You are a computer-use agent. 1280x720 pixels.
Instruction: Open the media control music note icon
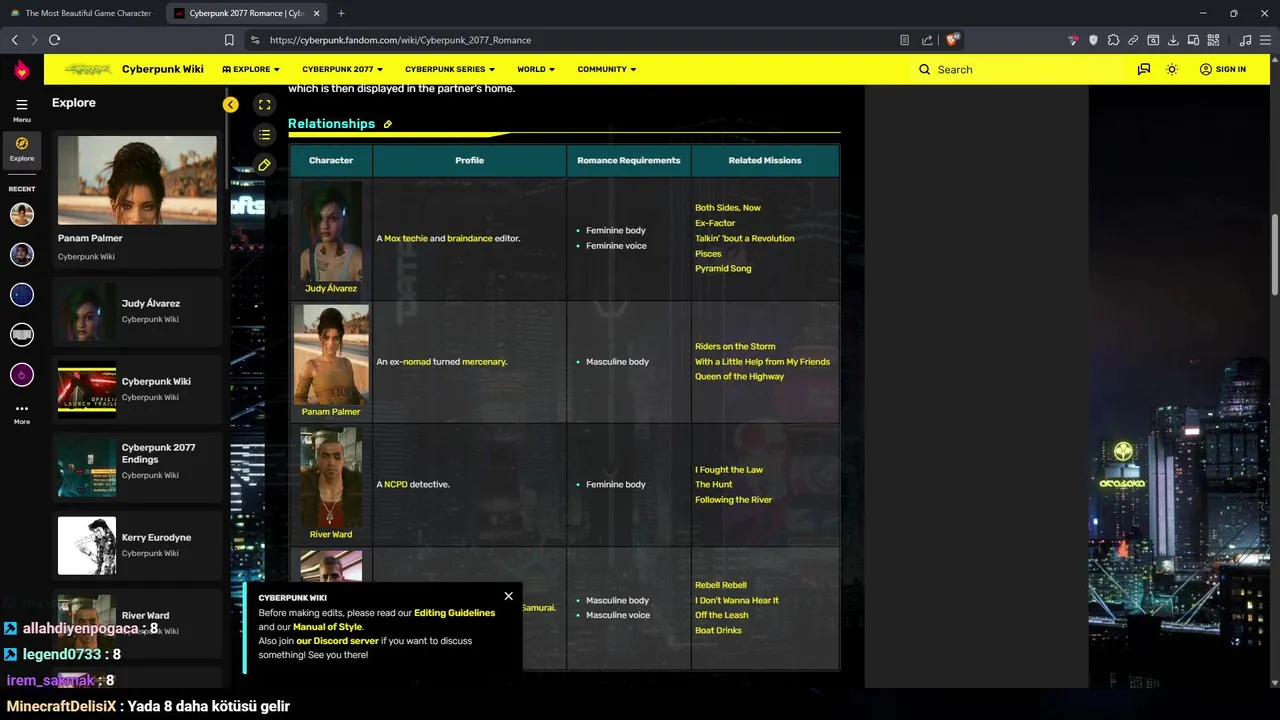point(1245,40)
